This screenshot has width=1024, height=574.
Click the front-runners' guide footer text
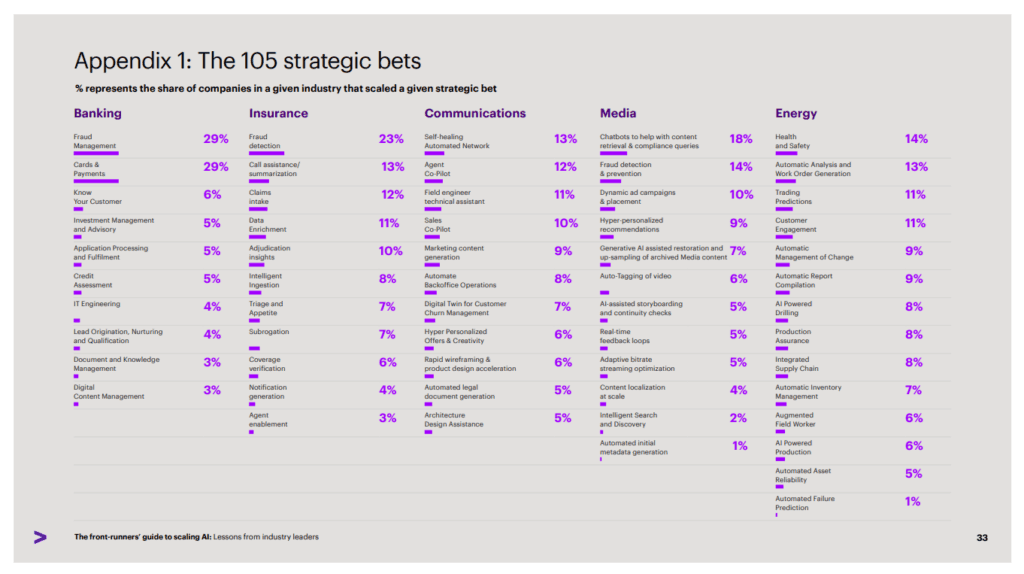[196, 537]
